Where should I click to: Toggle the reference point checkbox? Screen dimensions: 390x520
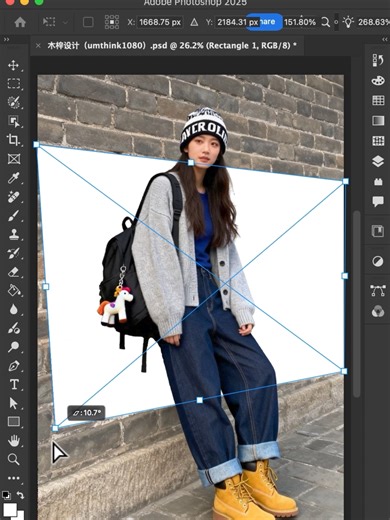[88, 22]
